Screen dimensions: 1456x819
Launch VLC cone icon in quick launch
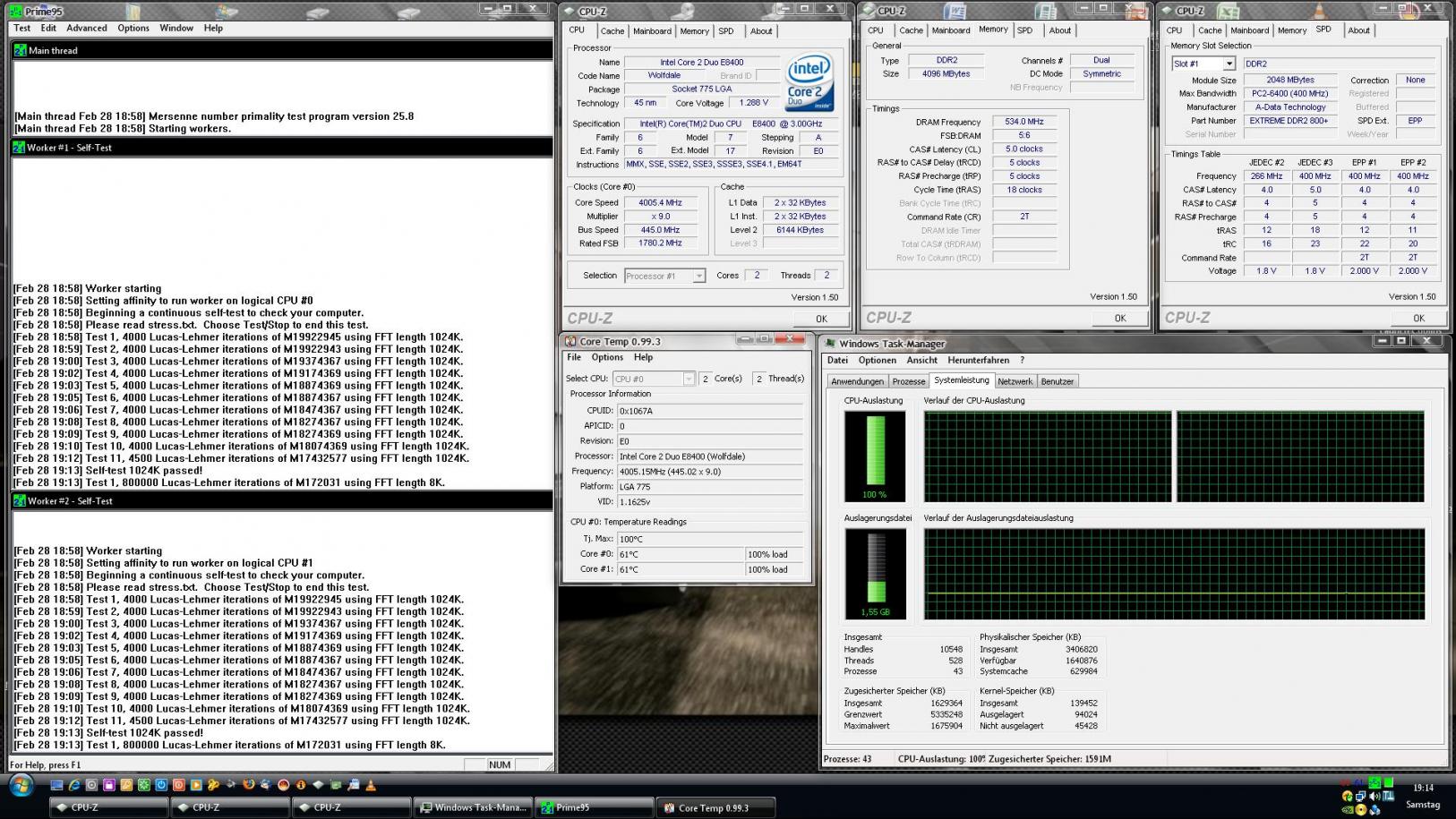pyautogui.click(x=371, y=785)
